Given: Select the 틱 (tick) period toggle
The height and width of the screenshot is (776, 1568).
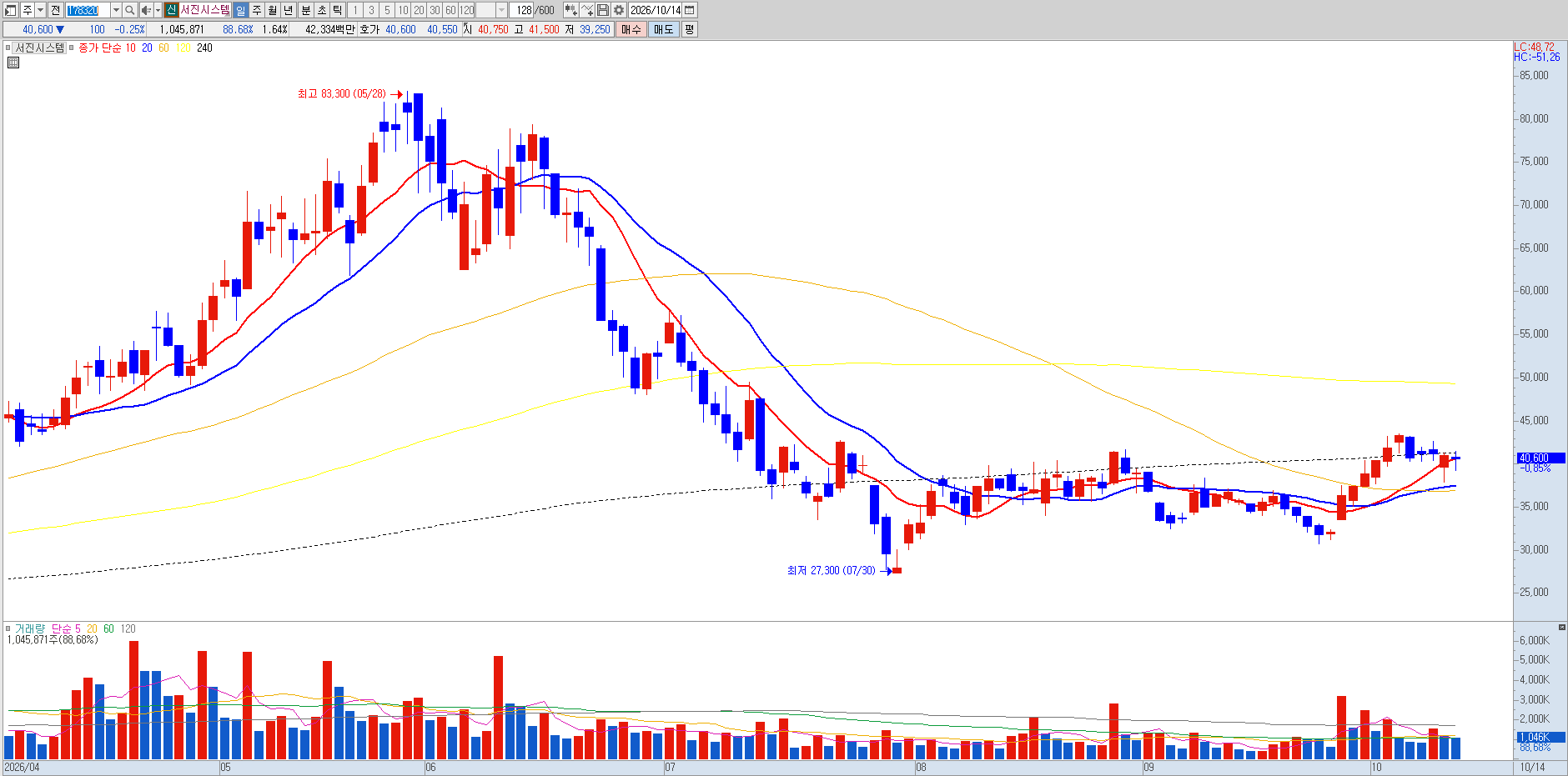Looking at the screenshot, I should pos(337,10).
